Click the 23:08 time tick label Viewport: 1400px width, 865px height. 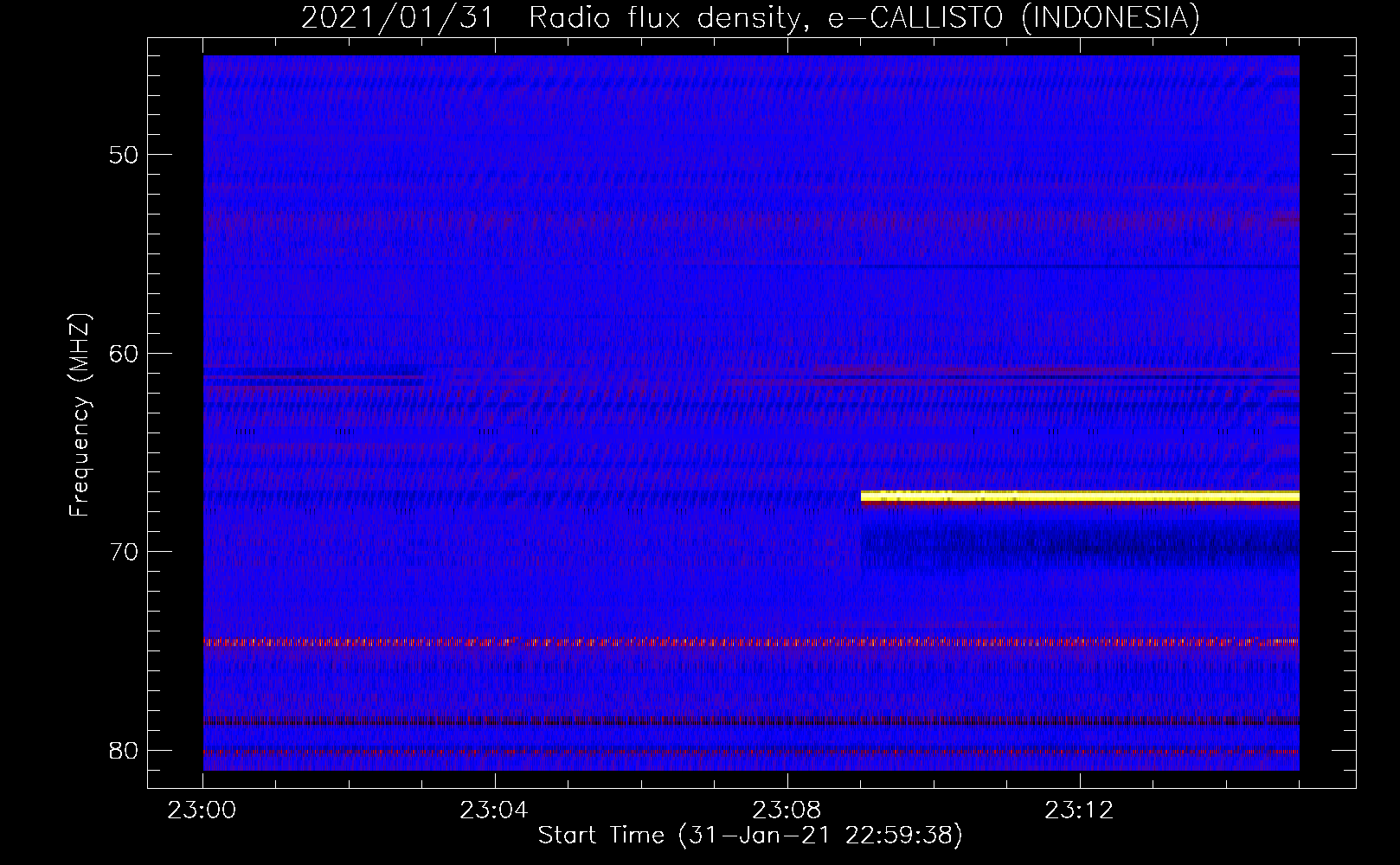click(787, 811)
